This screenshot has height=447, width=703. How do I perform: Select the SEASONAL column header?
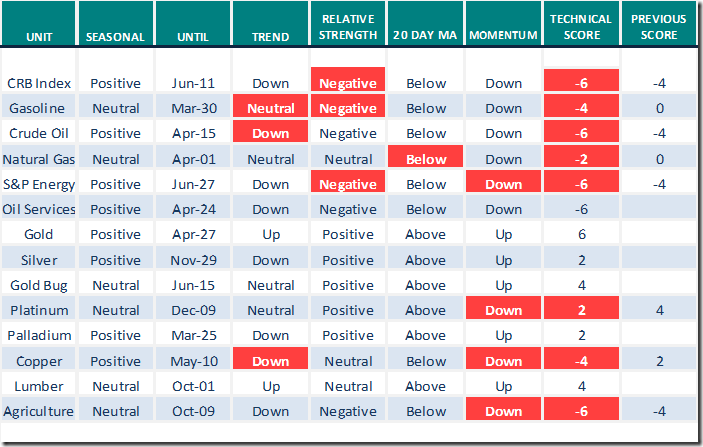[x=116, y=37]
